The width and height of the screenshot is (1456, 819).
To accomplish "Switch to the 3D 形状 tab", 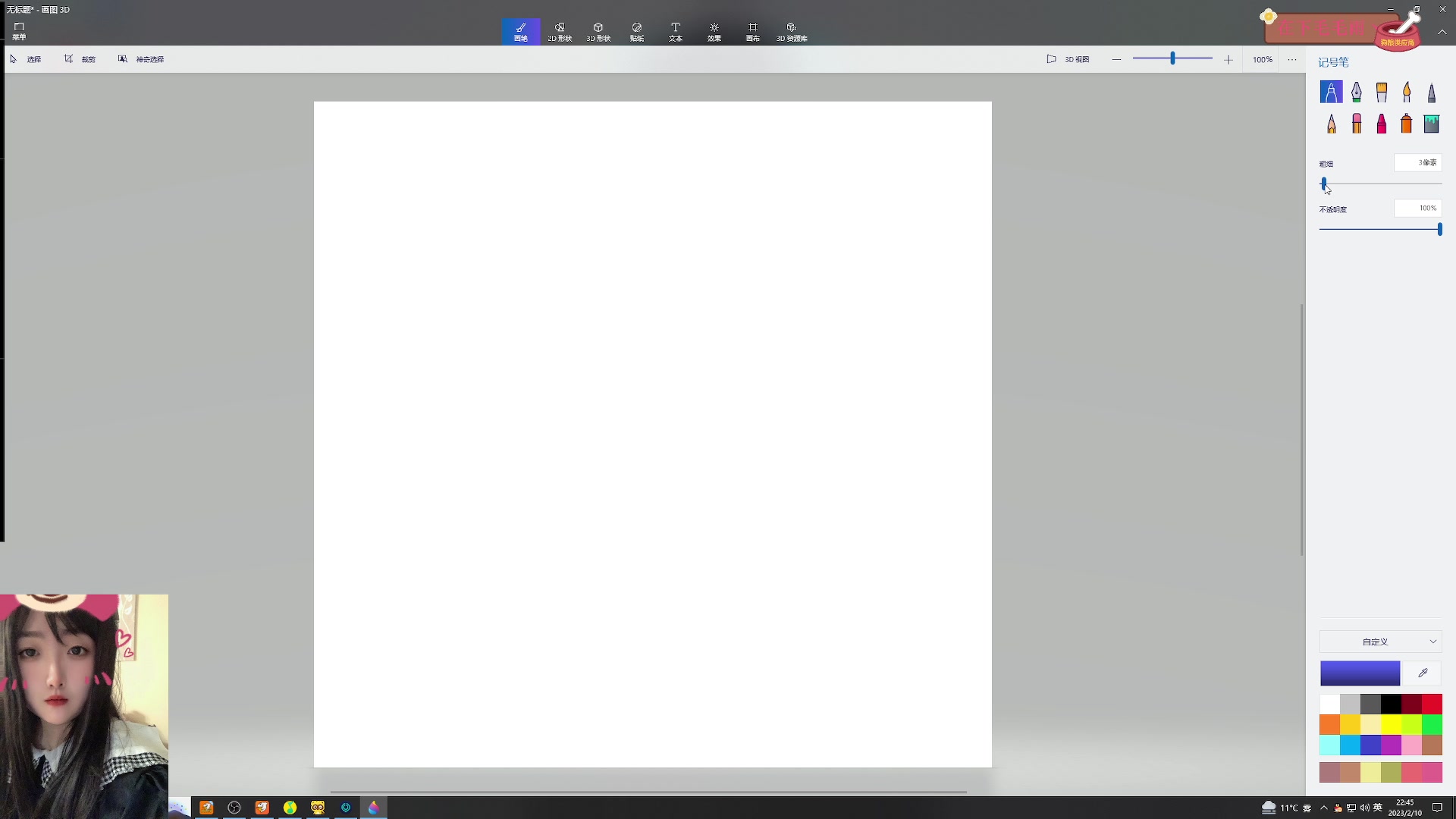I will click(598, 32).
